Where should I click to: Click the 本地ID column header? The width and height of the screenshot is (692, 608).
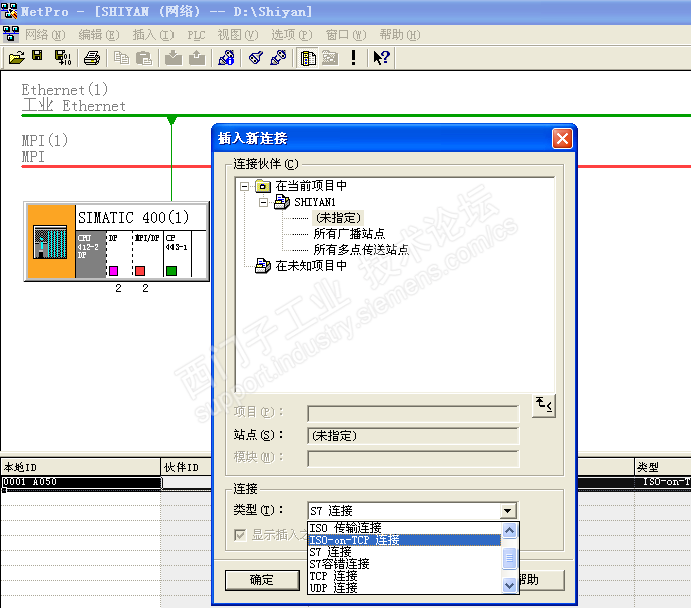click(80, 467)
